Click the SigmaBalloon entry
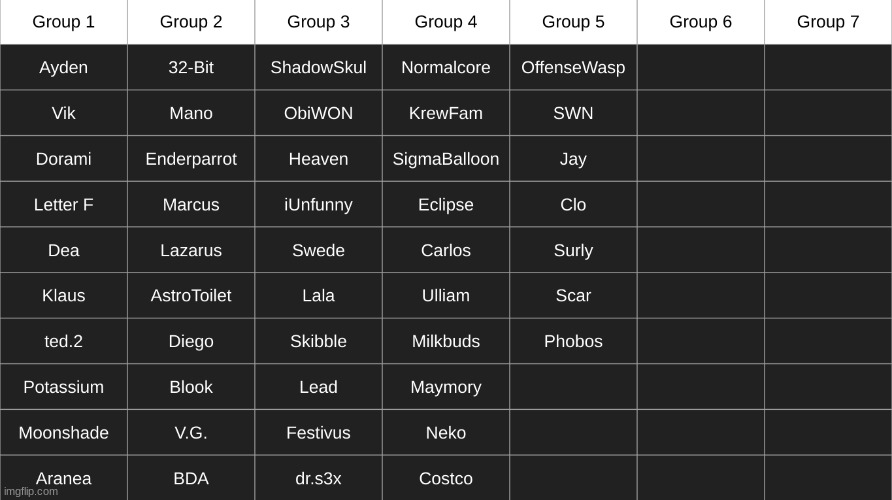The width and height of the screenshot is (892, 500). (446, 159)
